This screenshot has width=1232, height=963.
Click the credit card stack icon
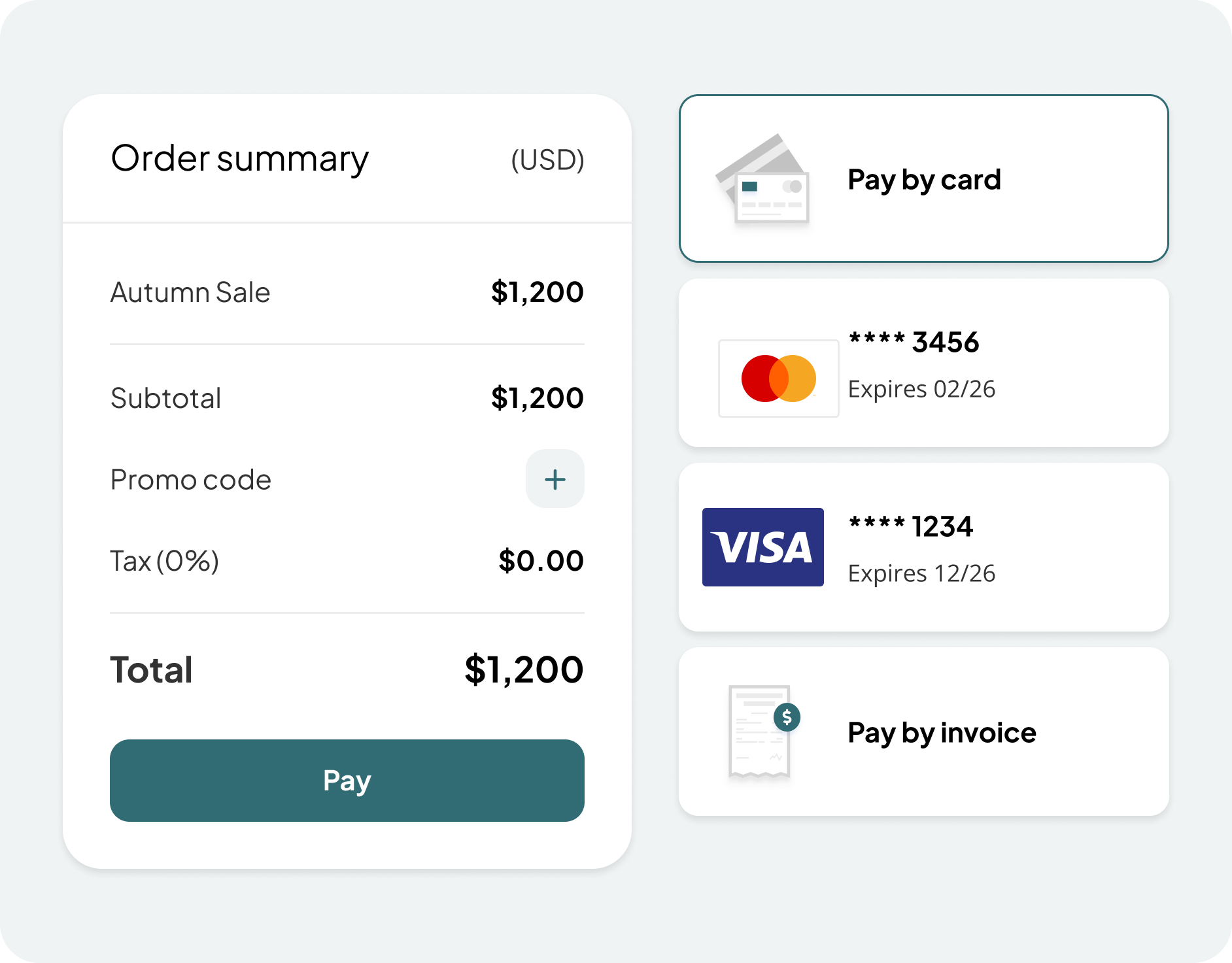(x=764, y=179)
